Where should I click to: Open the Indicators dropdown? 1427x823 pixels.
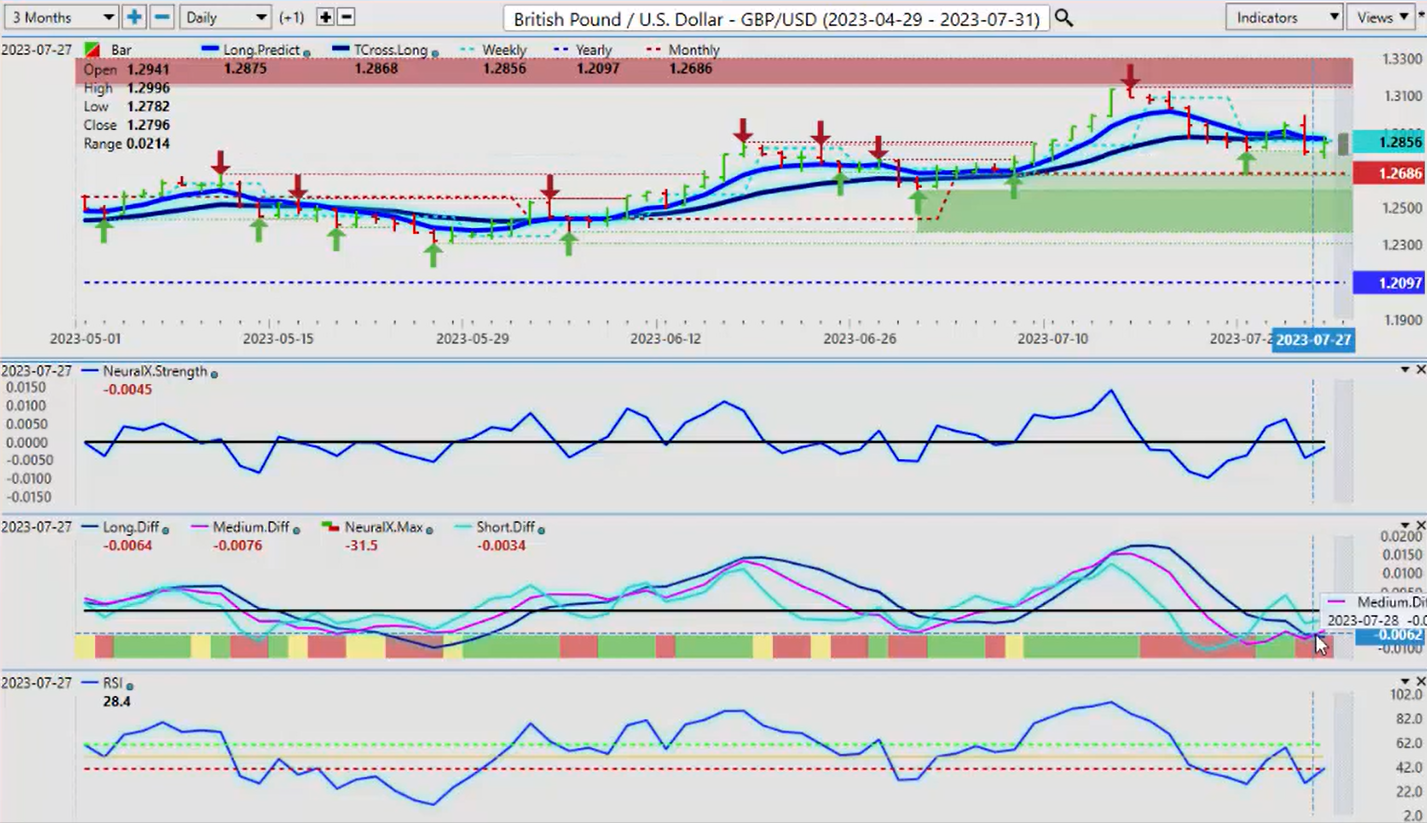pos(1284,17)
